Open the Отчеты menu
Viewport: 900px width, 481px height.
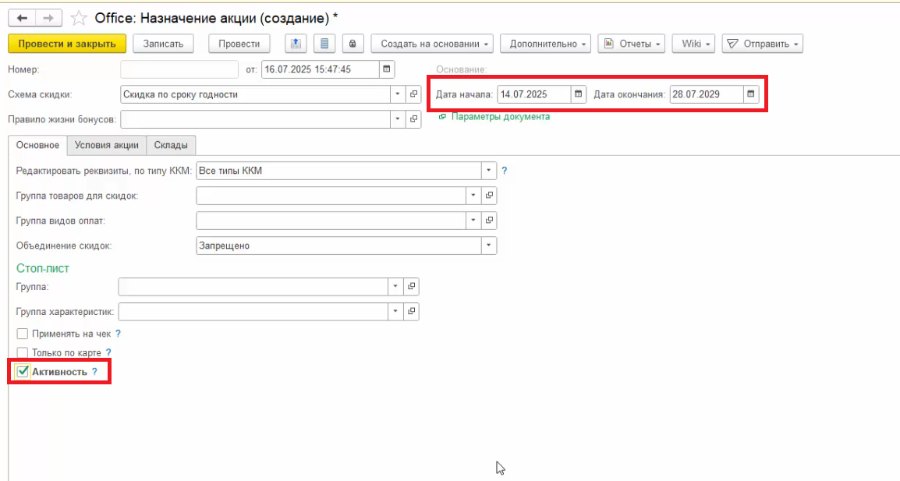631,44
